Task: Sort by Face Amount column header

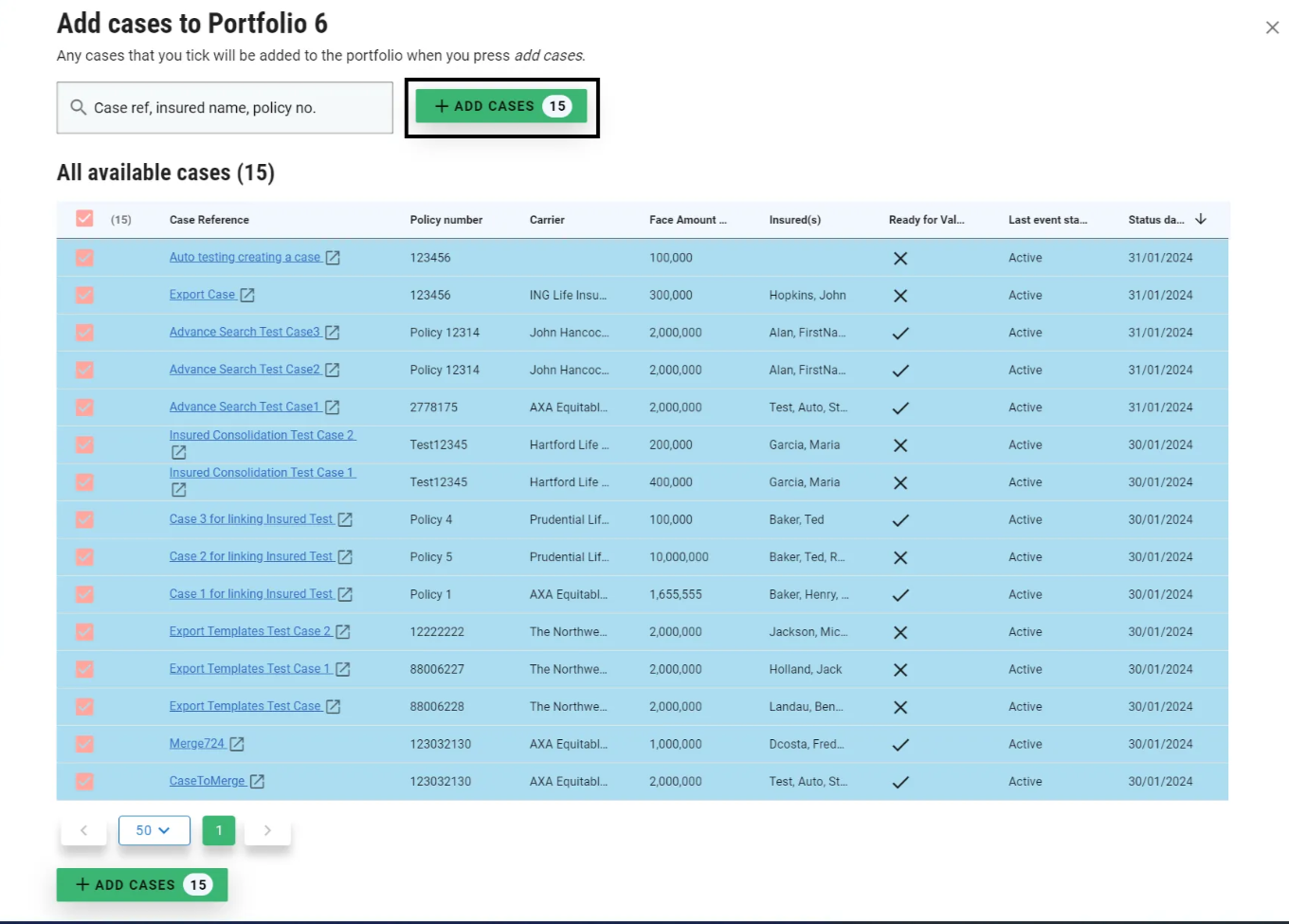Action: [x=687, y=220]
